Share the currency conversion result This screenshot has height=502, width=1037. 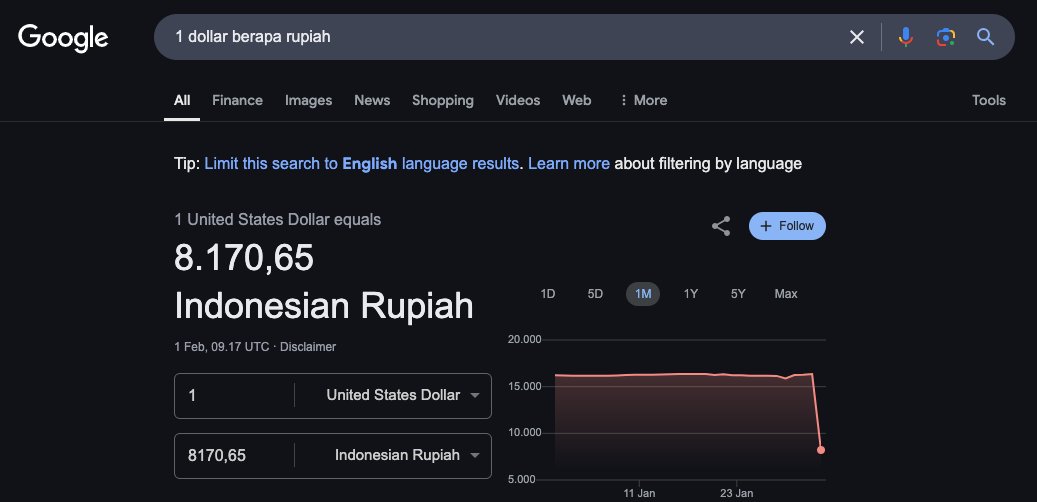pos(720,226)
